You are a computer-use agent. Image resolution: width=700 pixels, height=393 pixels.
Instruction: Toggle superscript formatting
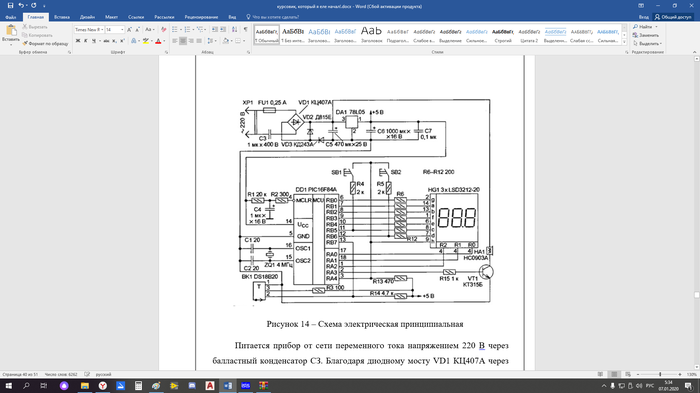click(x=122, y=41)
